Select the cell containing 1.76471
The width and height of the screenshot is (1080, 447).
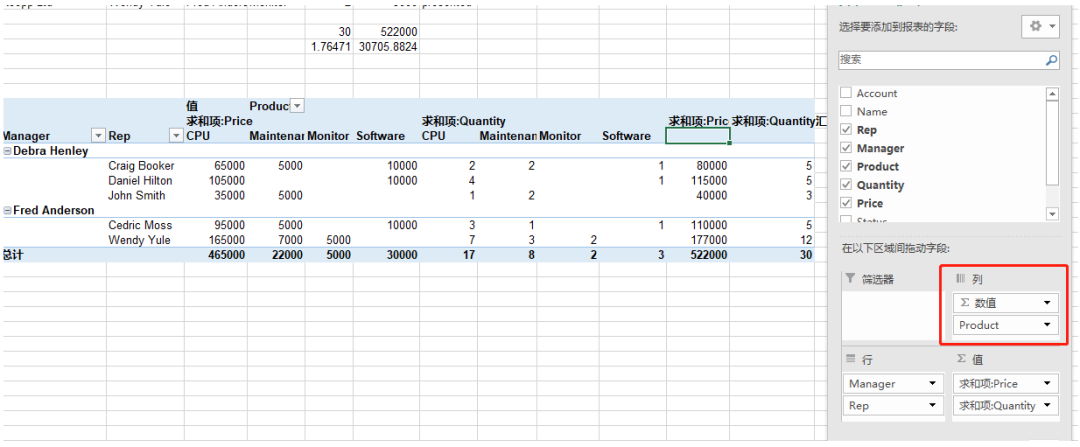pos(331,47)
